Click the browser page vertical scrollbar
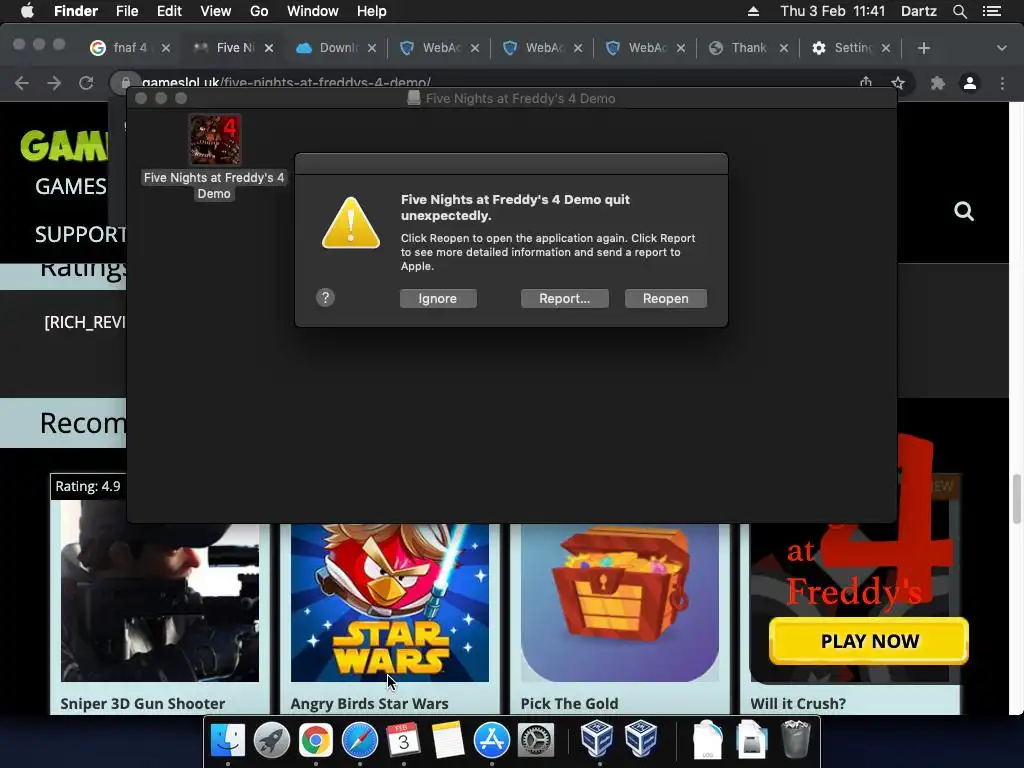Screen dimensions: 1024x768 tap(1016, 500)
